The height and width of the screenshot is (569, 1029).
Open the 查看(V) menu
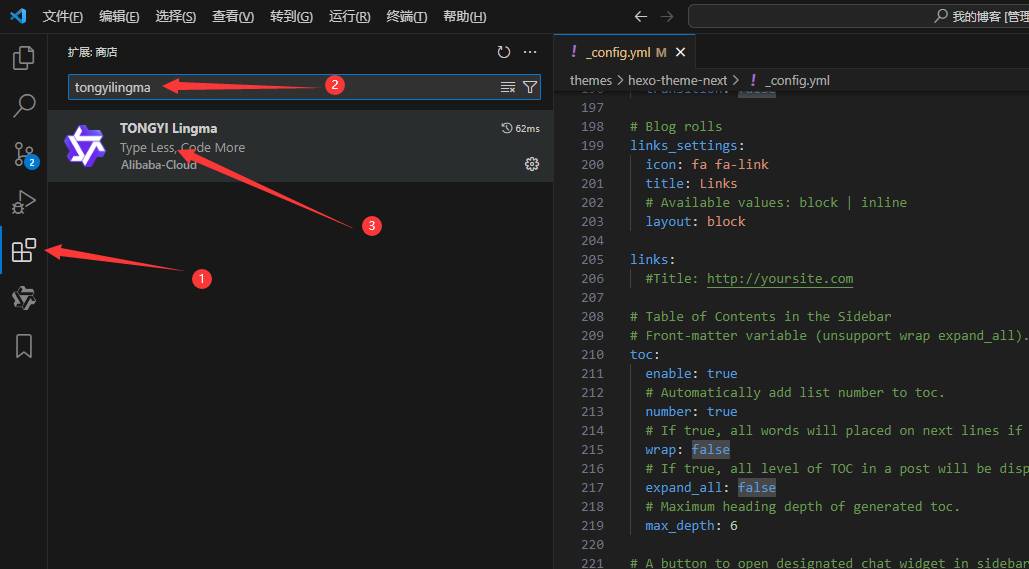pos(232,16)
